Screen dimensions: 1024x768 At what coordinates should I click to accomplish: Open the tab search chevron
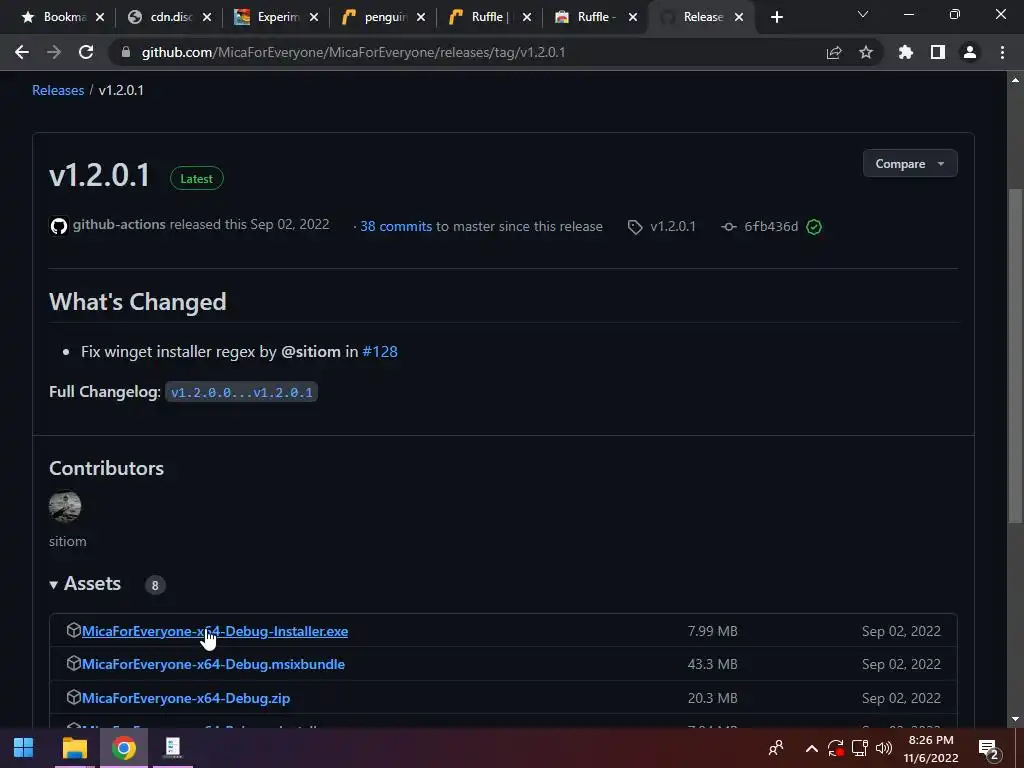click(863, 14)
